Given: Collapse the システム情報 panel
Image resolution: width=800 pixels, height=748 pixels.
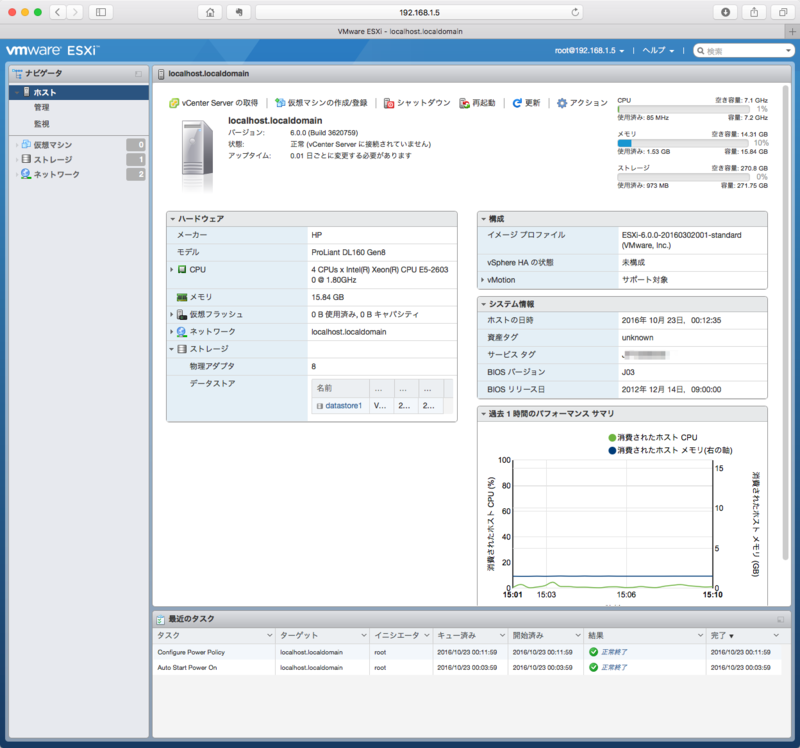Looking at the screenshot, I should [x=484, y=304].
